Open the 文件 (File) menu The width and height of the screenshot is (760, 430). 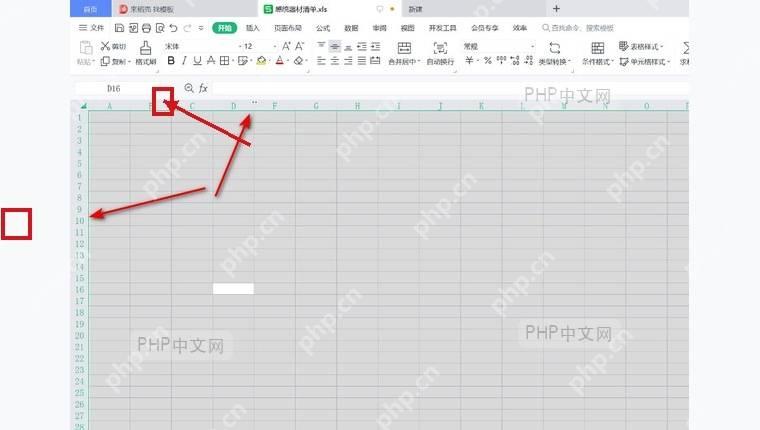(x=92, y=28)
